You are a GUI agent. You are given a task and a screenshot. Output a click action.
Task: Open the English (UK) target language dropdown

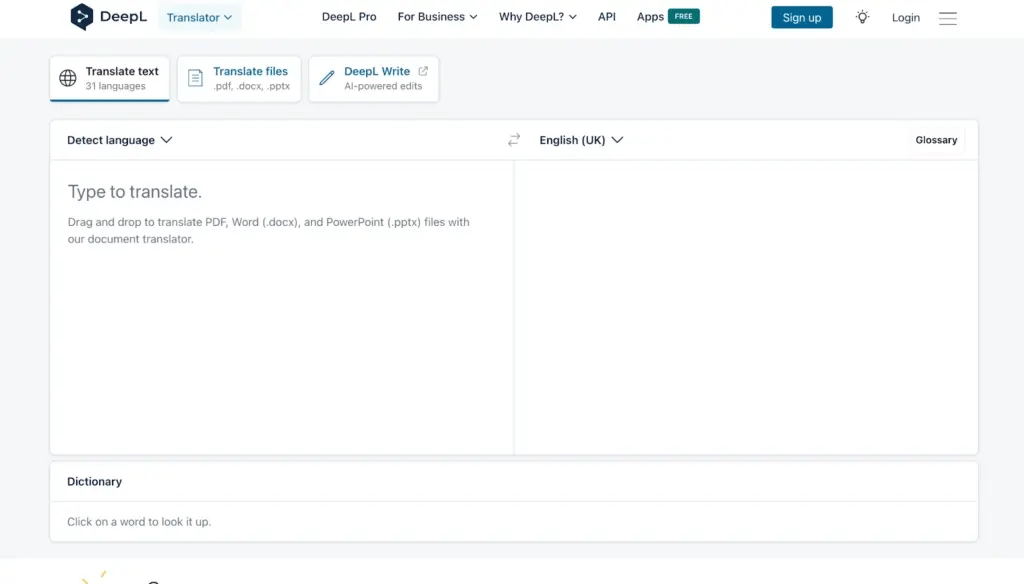pos(581,140)
